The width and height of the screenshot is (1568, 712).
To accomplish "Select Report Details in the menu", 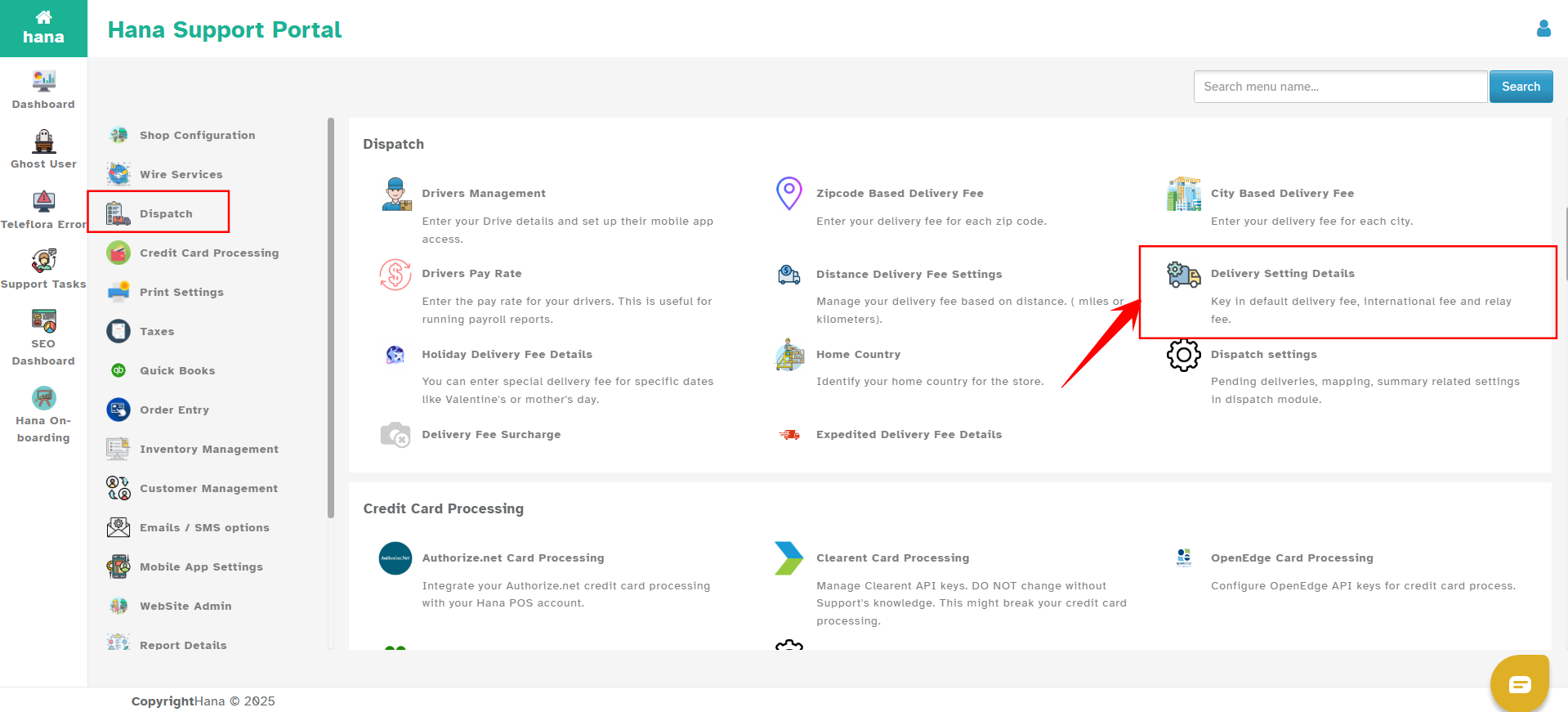I will [x=183, y=645].
